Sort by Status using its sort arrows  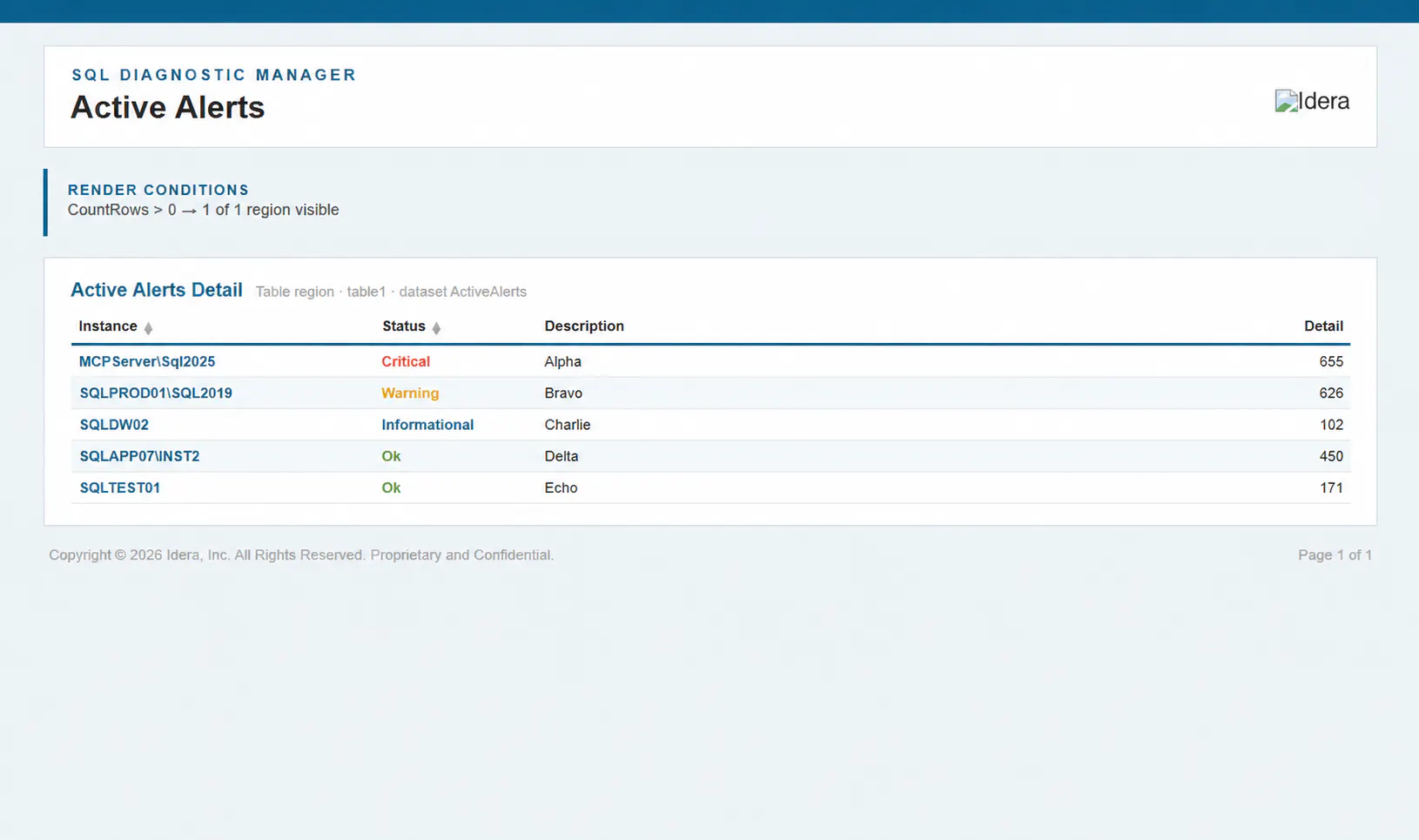click(x=436, y=328)
